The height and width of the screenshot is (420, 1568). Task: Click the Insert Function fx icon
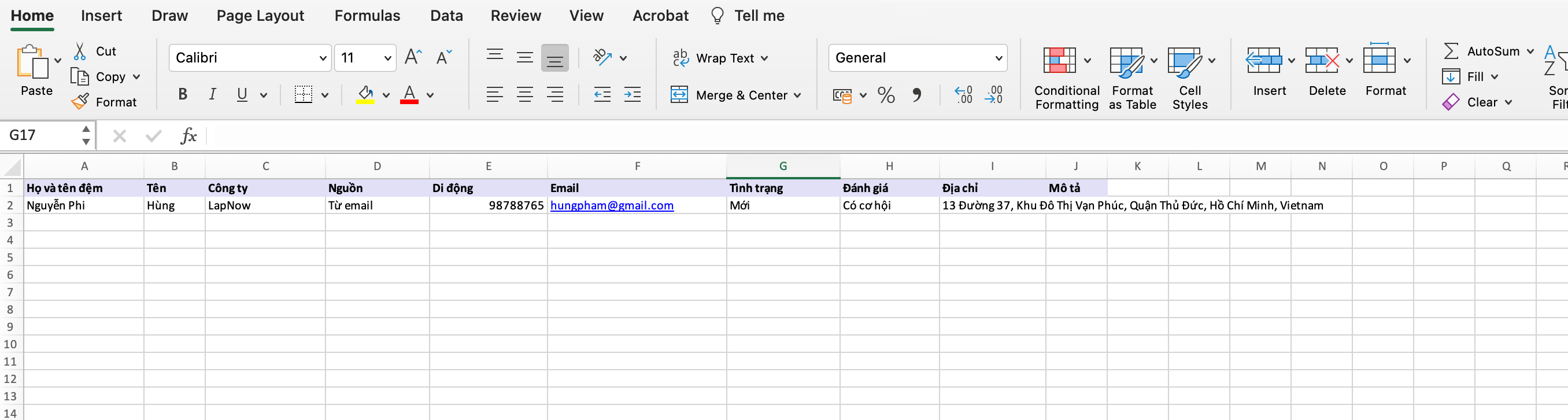[x=188, y=136]
